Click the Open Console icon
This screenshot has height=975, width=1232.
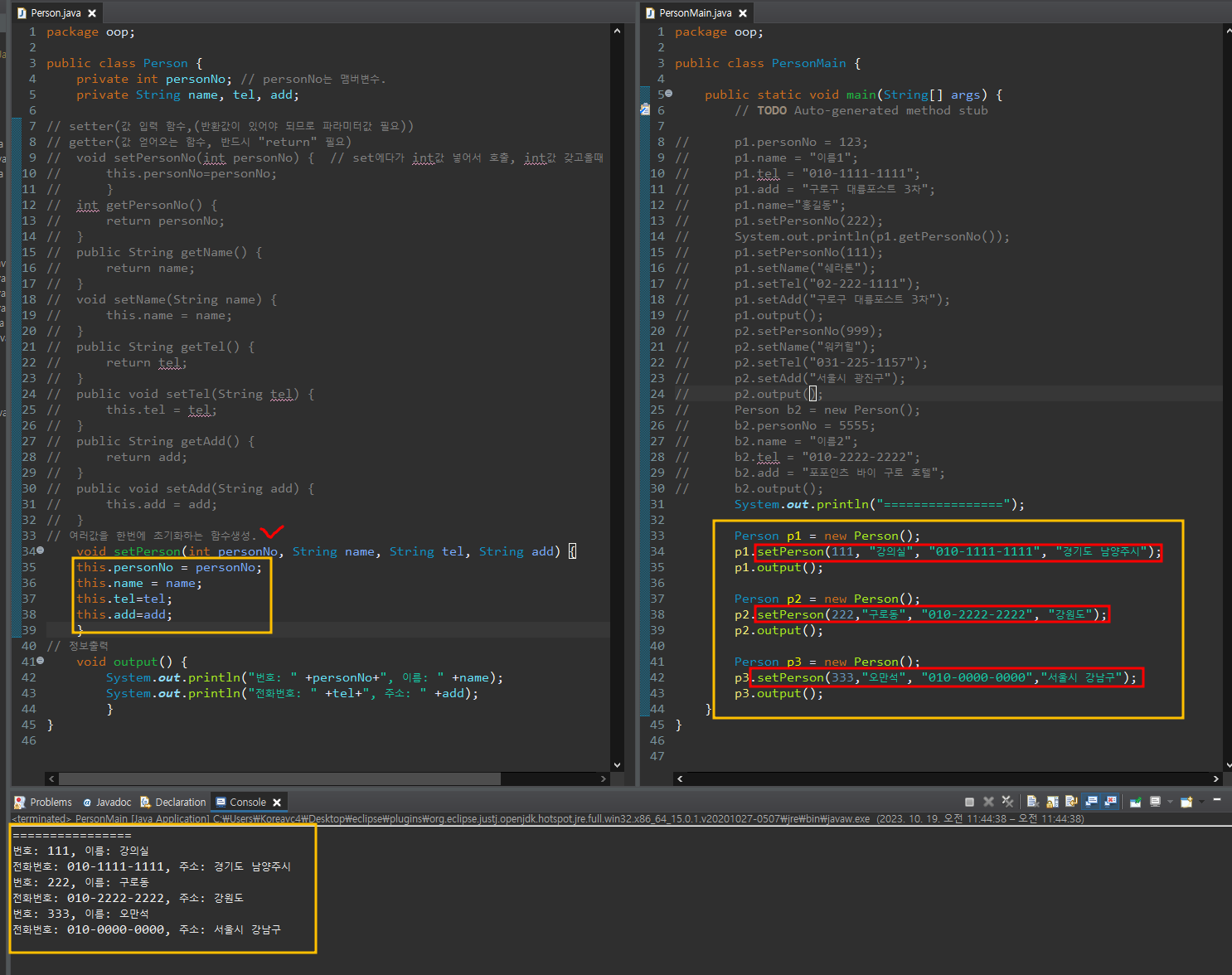1186,802
